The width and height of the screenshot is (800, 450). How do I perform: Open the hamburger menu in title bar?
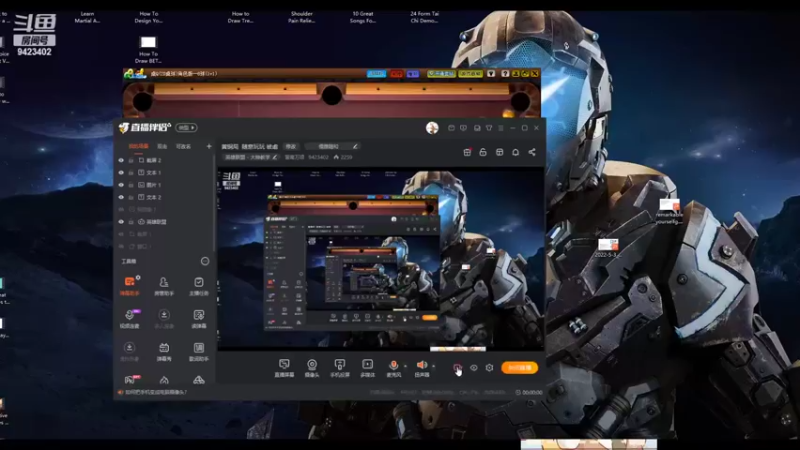coord(501,128)
